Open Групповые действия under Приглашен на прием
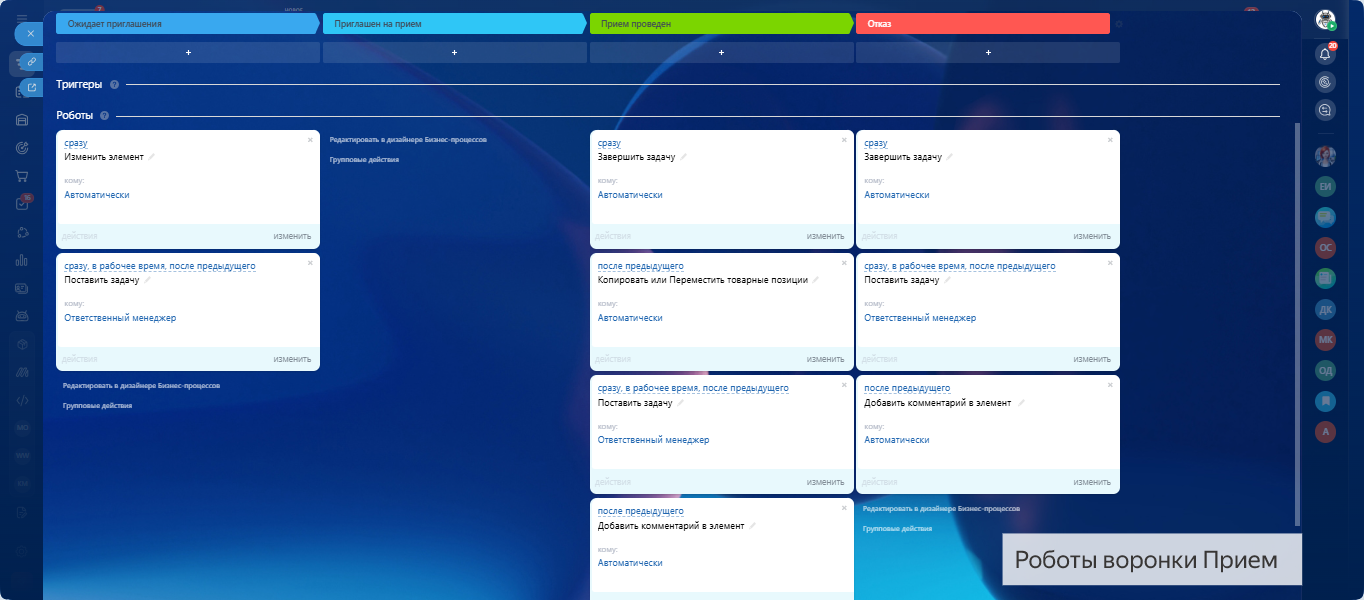The width and height of the screenshot is (1364, 600). pos(364,160)
